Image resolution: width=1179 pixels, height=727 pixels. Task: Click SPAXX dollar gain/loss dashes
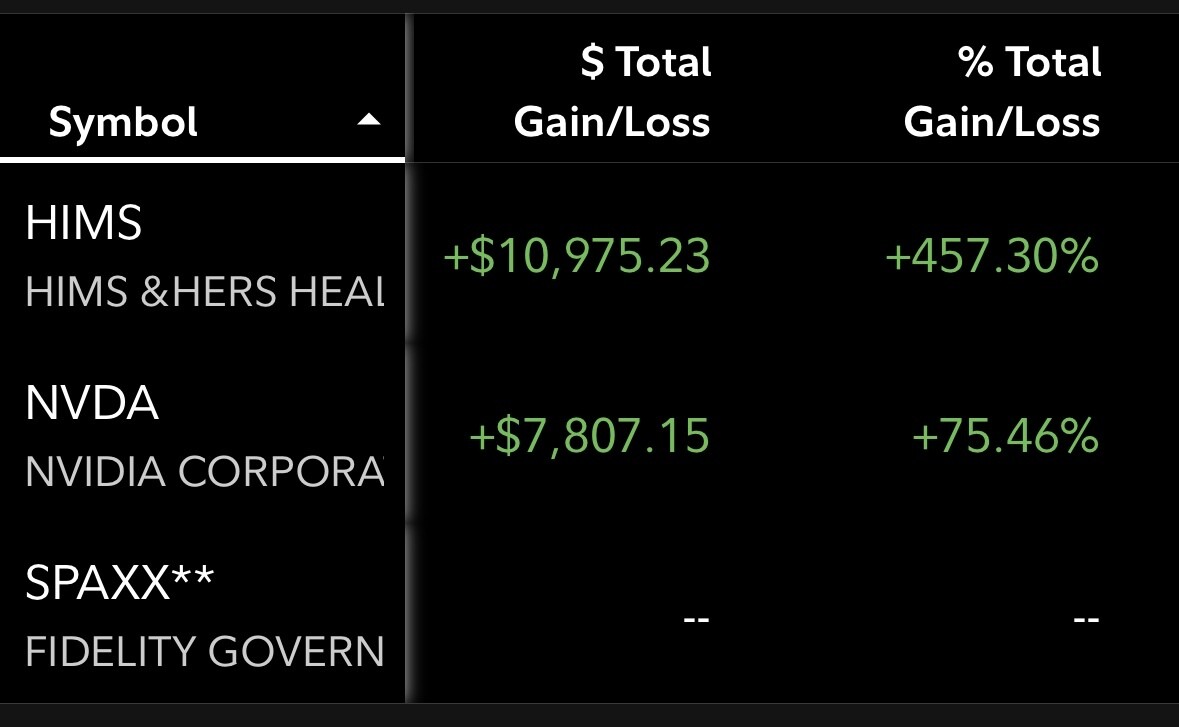pos(696,619)
